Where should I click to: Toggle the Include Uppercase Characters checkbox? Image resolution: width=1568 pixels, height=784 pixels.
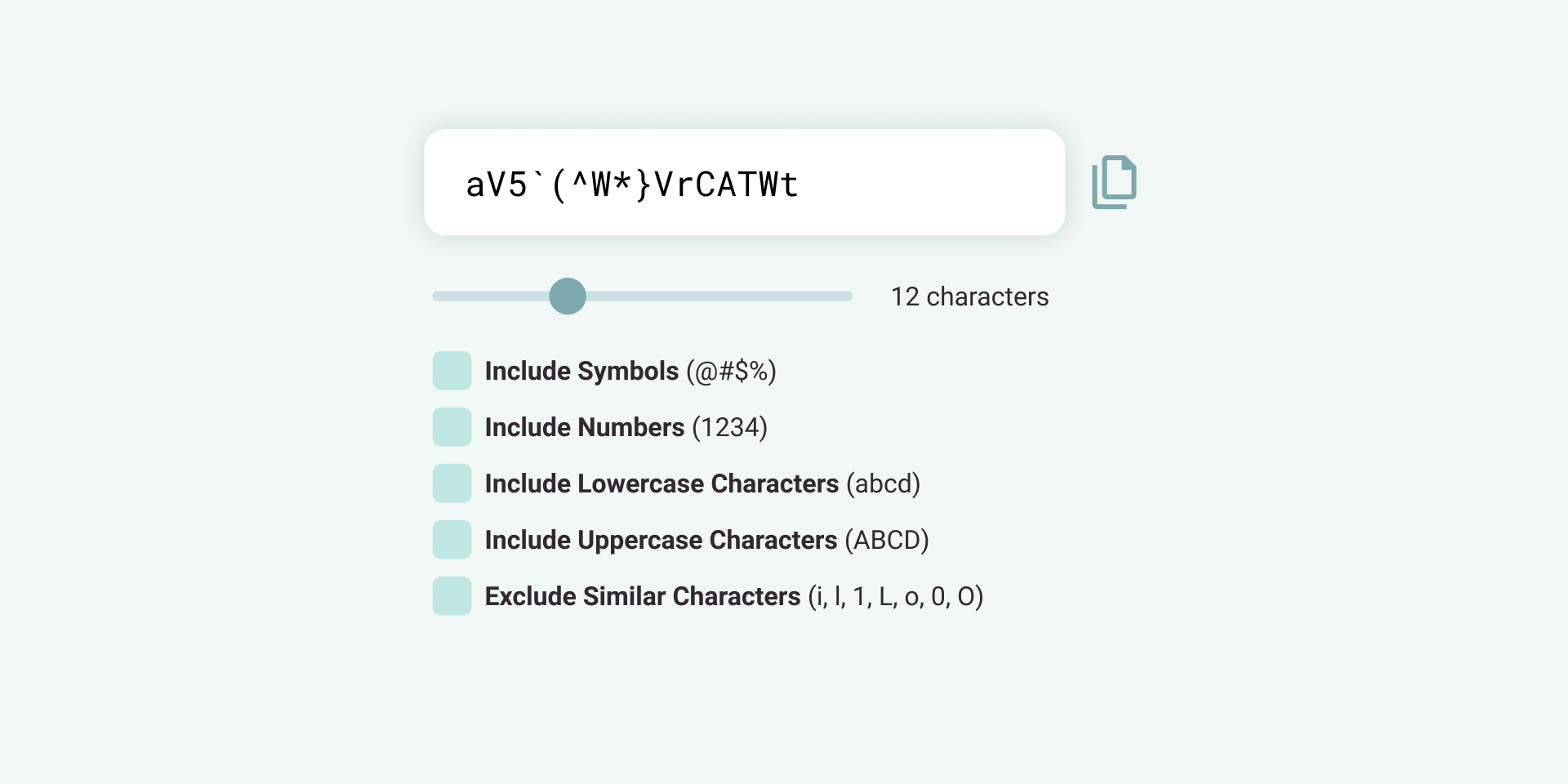pos(452,540)
